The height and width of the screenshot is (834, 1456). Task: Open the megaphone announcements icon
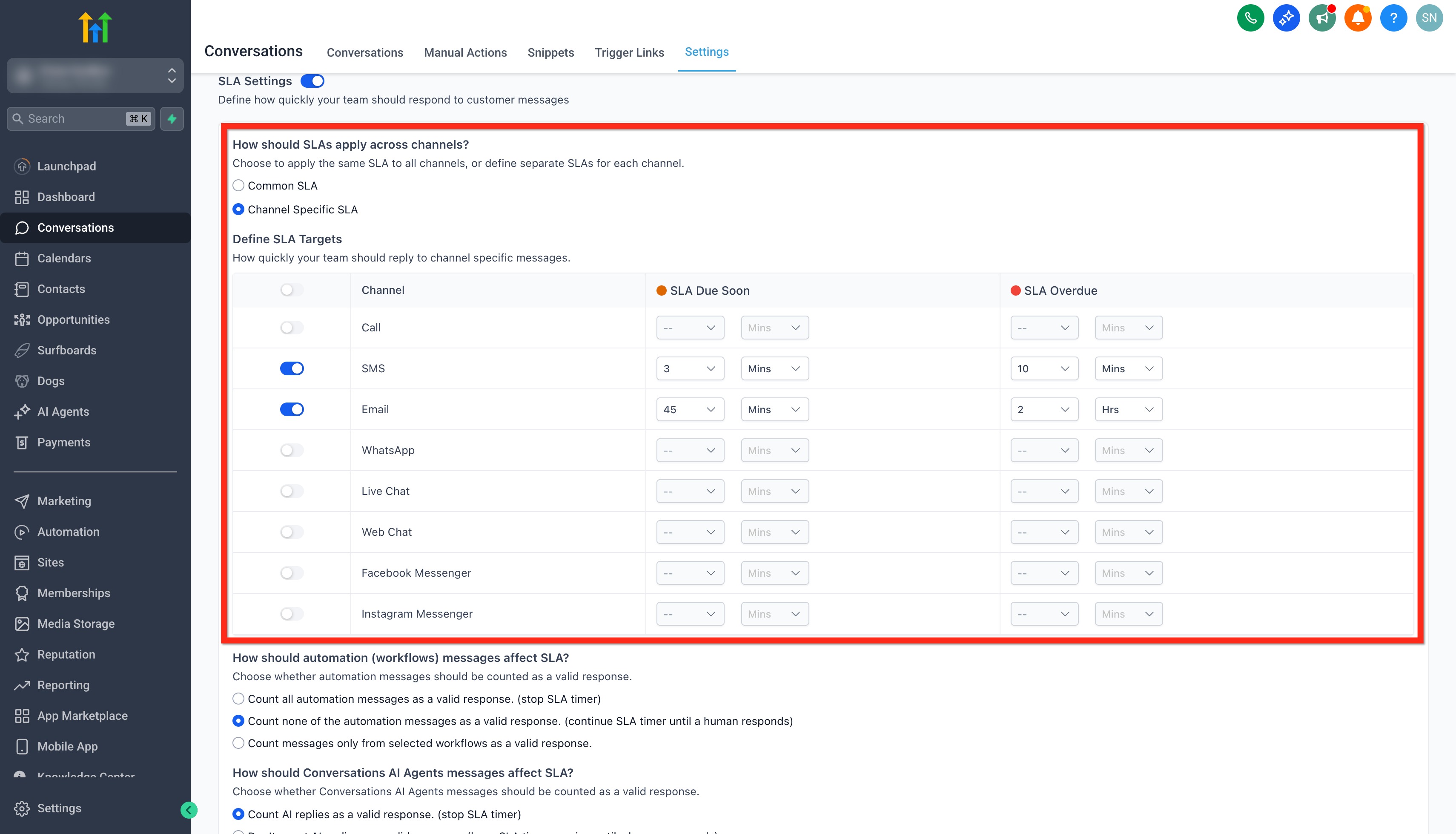[x=1321, y=18]
